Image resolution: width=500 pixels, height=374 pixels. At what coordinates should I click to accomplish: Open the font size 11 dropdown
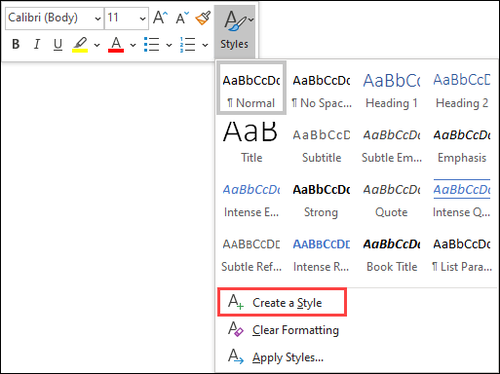pos(126,18)
